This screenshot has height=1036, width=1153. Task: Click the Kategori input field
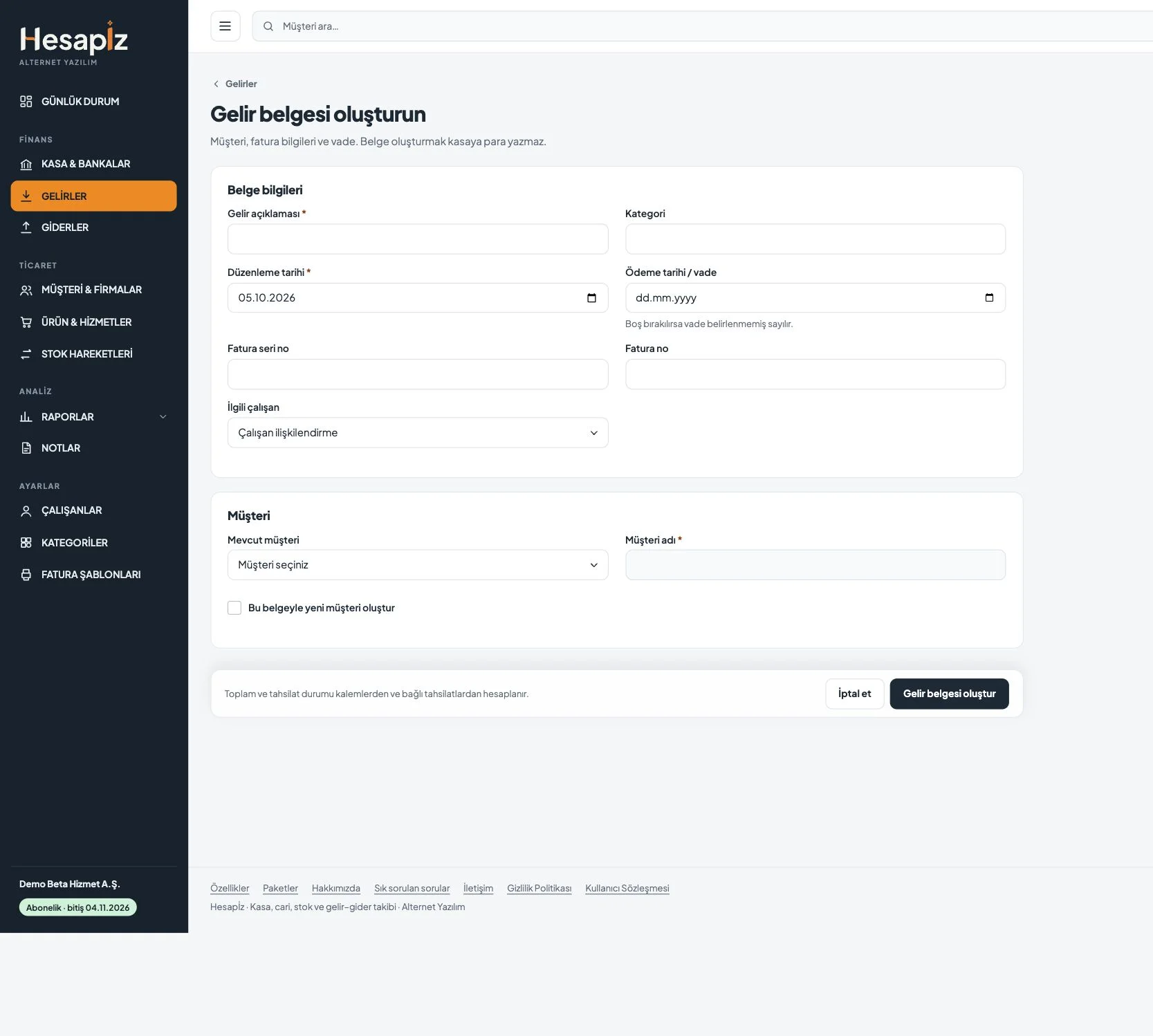pos(815,239)
